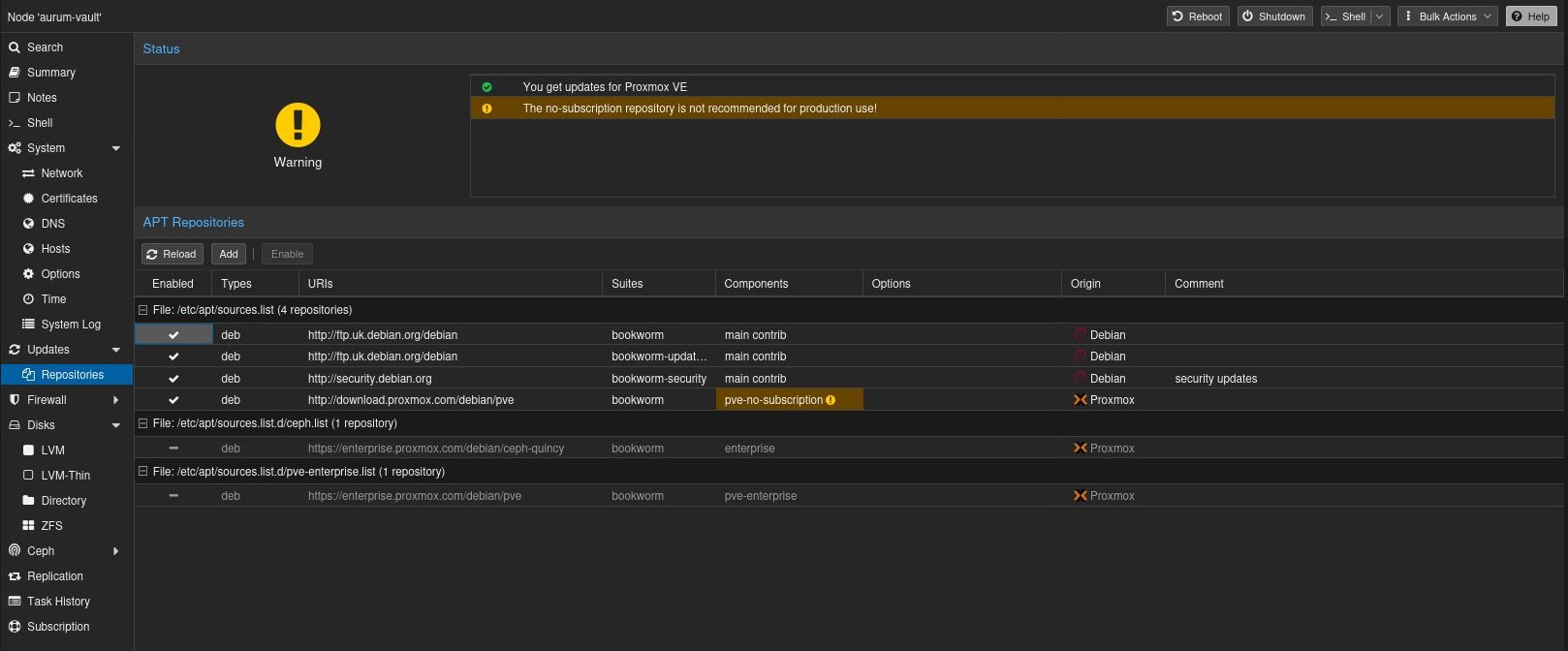Sort by the URIs column header

[x=450, y=284]
